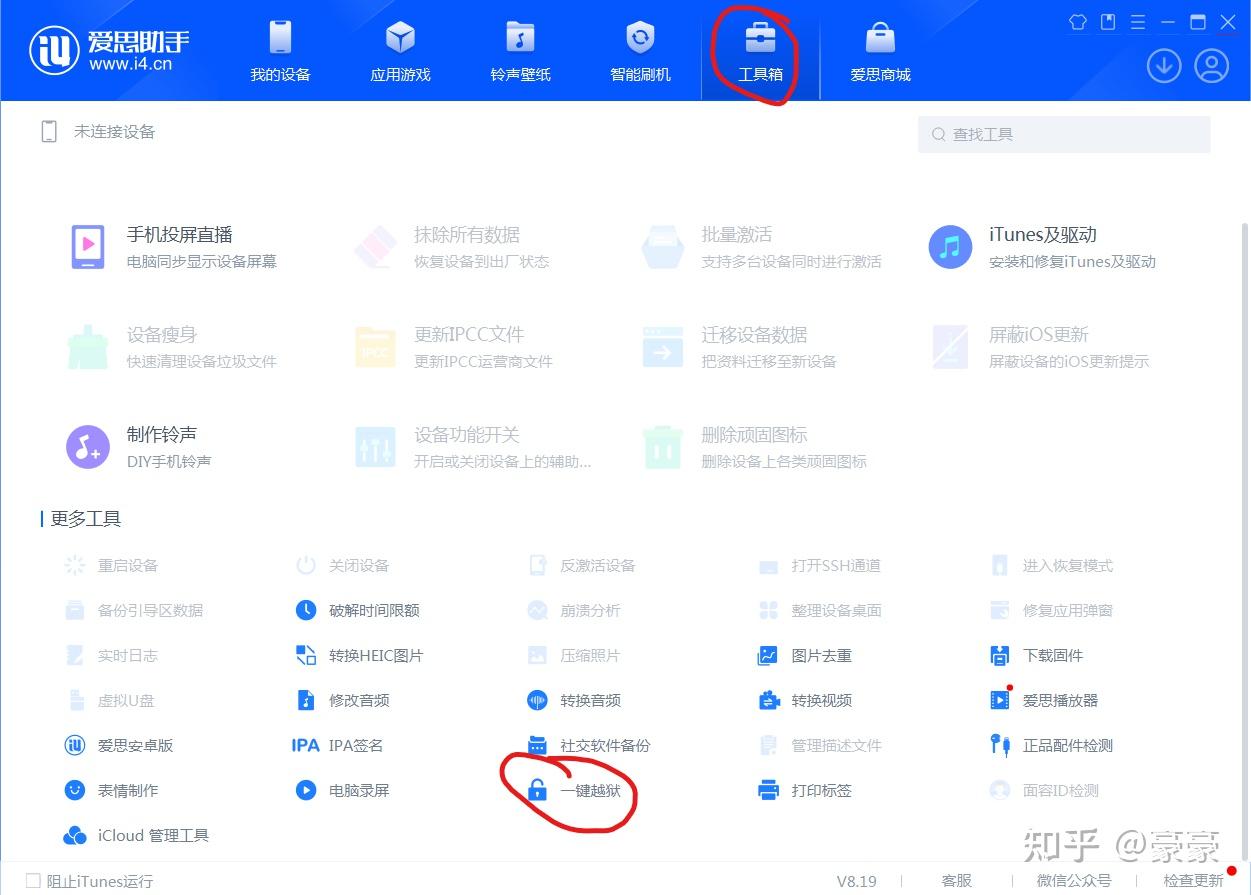Open iCloud 管理工具

[x=136, y=835]
